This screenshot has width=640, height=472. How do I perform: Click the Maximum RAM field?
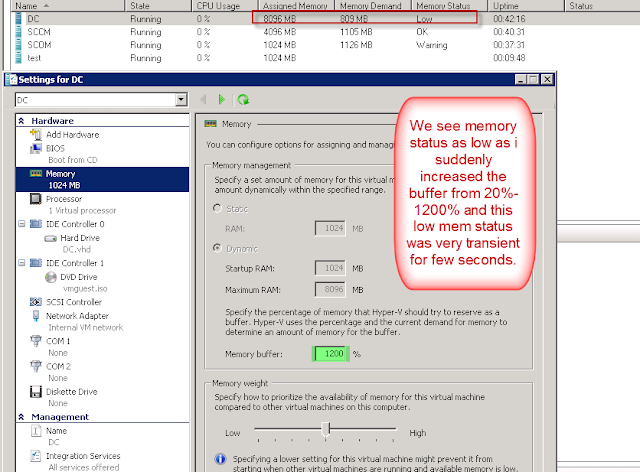point(330,289)
